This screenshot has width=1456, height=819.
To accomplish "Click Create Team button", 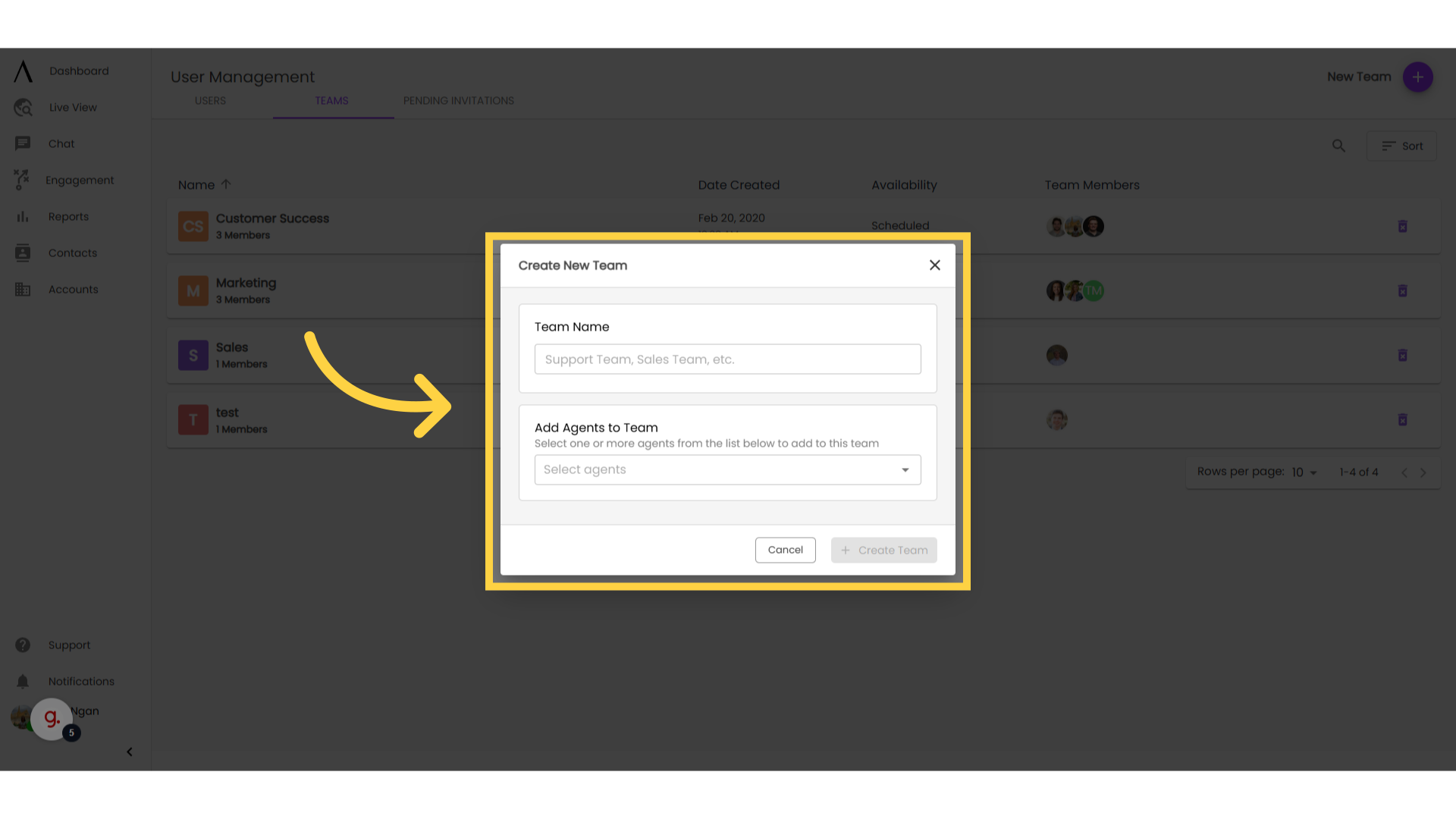I will tap(884, 549).
